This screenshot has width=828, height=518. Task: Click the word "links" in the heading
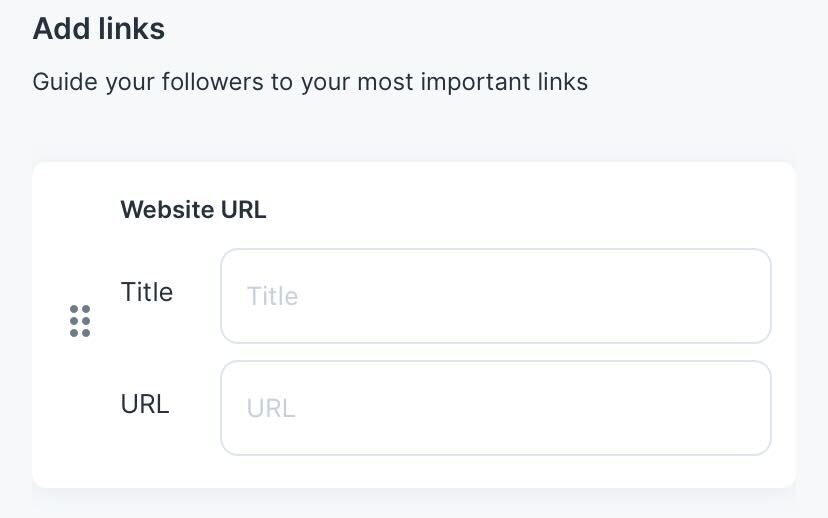pos(132,29)
